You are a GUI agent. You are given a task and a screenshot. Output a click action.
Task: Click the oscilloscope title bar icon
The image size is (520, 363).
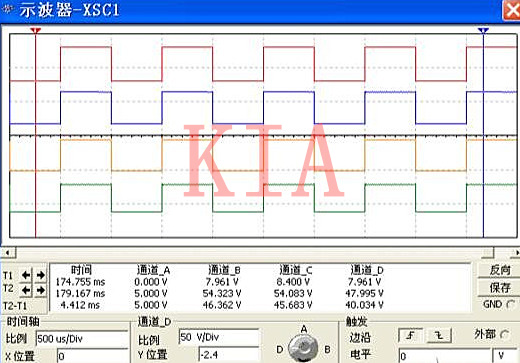coord(7,9)
